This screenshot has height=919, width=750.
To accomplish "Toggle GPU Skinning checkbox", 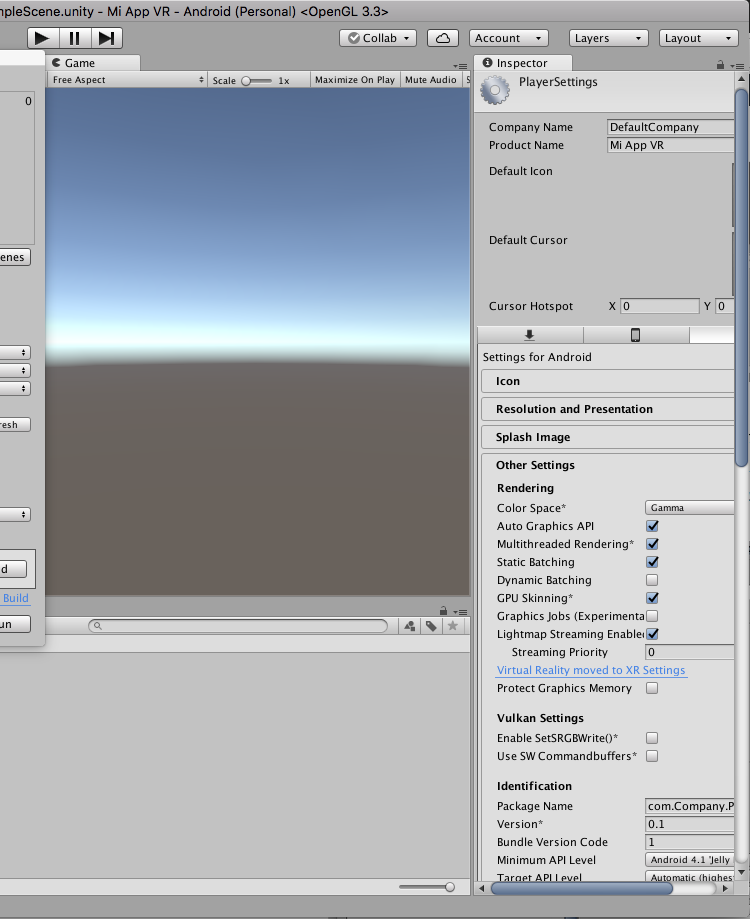I will click(x=652, y=598).
